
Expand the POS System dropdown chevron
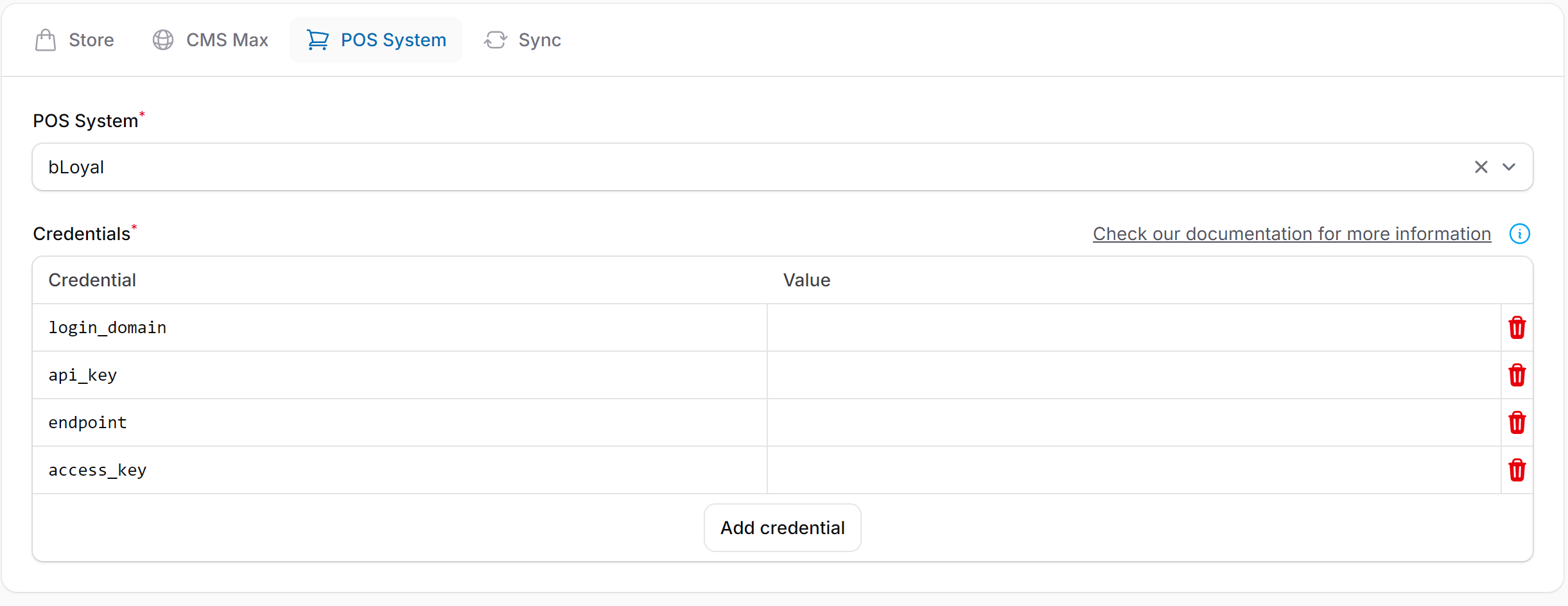[1509, 167]
